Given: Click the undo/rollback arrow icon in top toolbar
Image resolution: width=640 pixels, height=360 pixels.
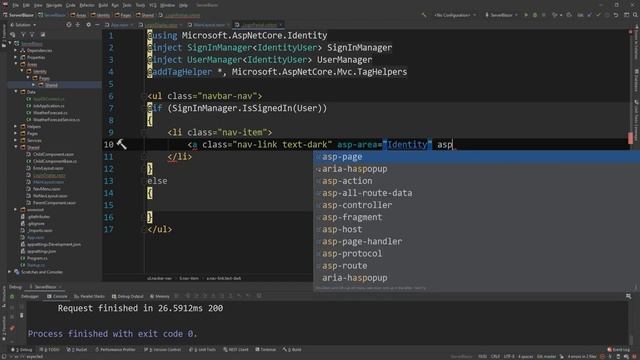Looking at the screenshot, I should tap(616, 15).
